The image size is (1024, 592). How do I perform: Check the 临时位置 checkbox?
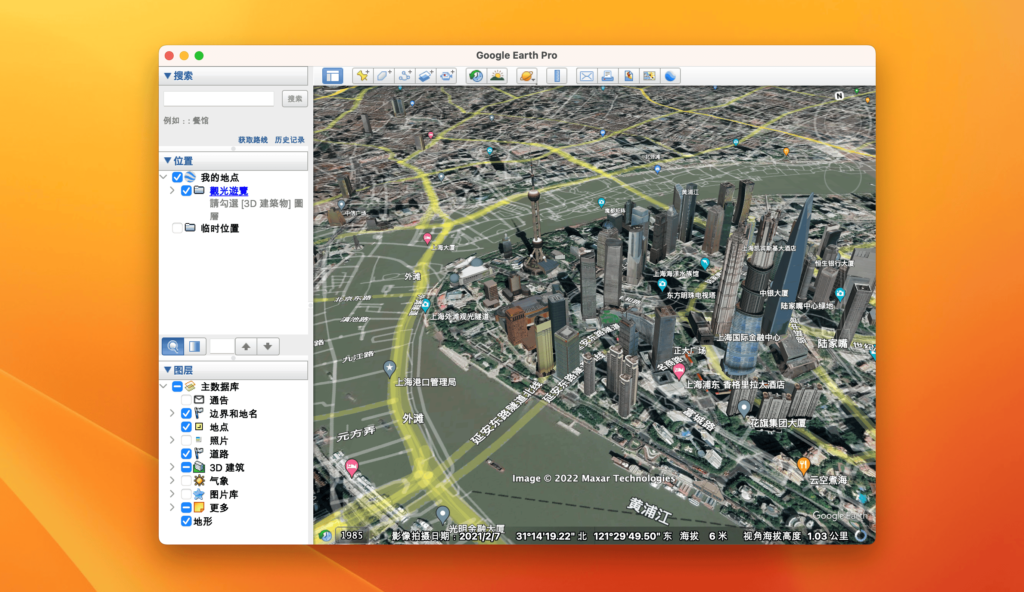pos(177,227)
